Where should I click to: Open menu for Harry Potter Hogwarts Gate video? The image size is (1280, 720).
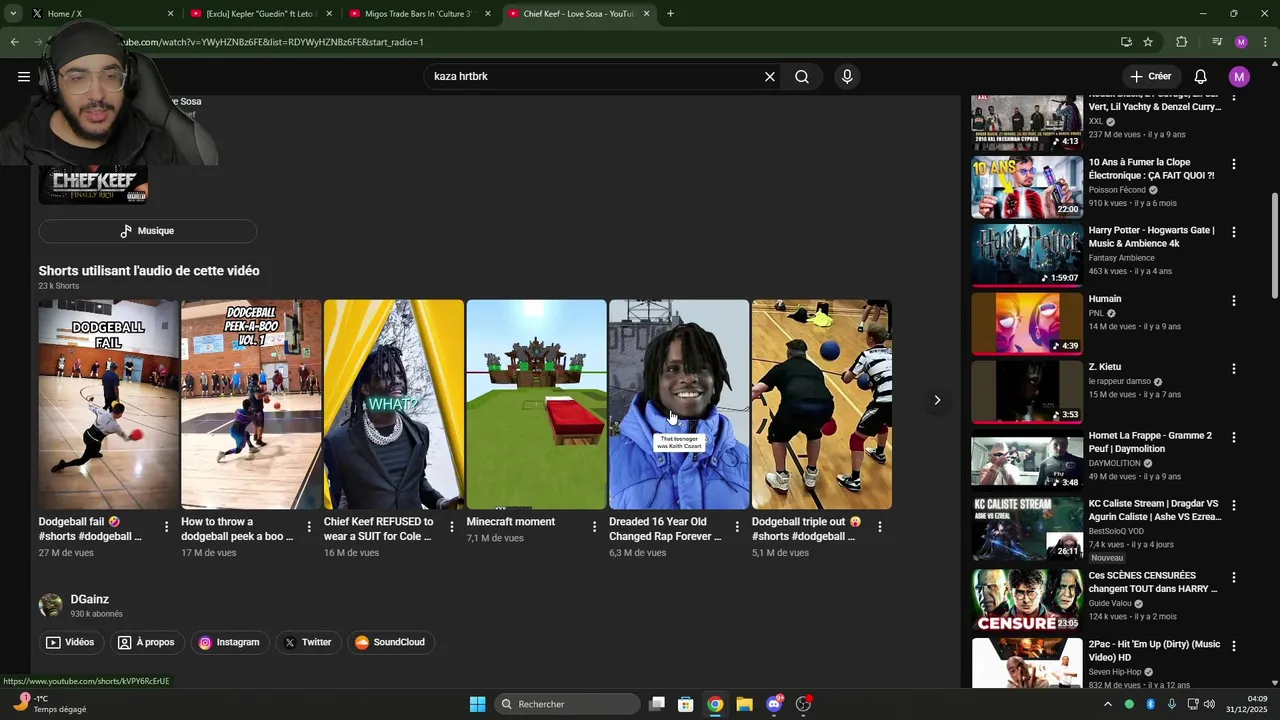pos(1233,232)
